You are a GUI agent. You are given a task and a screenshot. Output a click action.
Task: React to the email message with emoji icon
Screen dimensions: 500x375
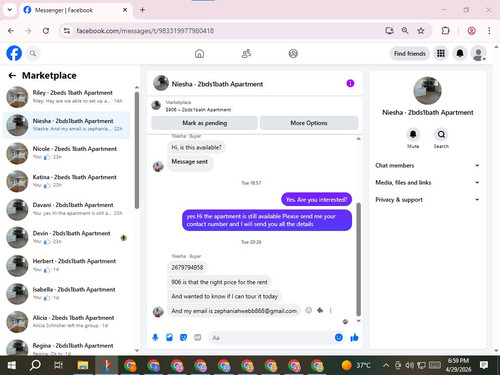[x=309, y=310]
